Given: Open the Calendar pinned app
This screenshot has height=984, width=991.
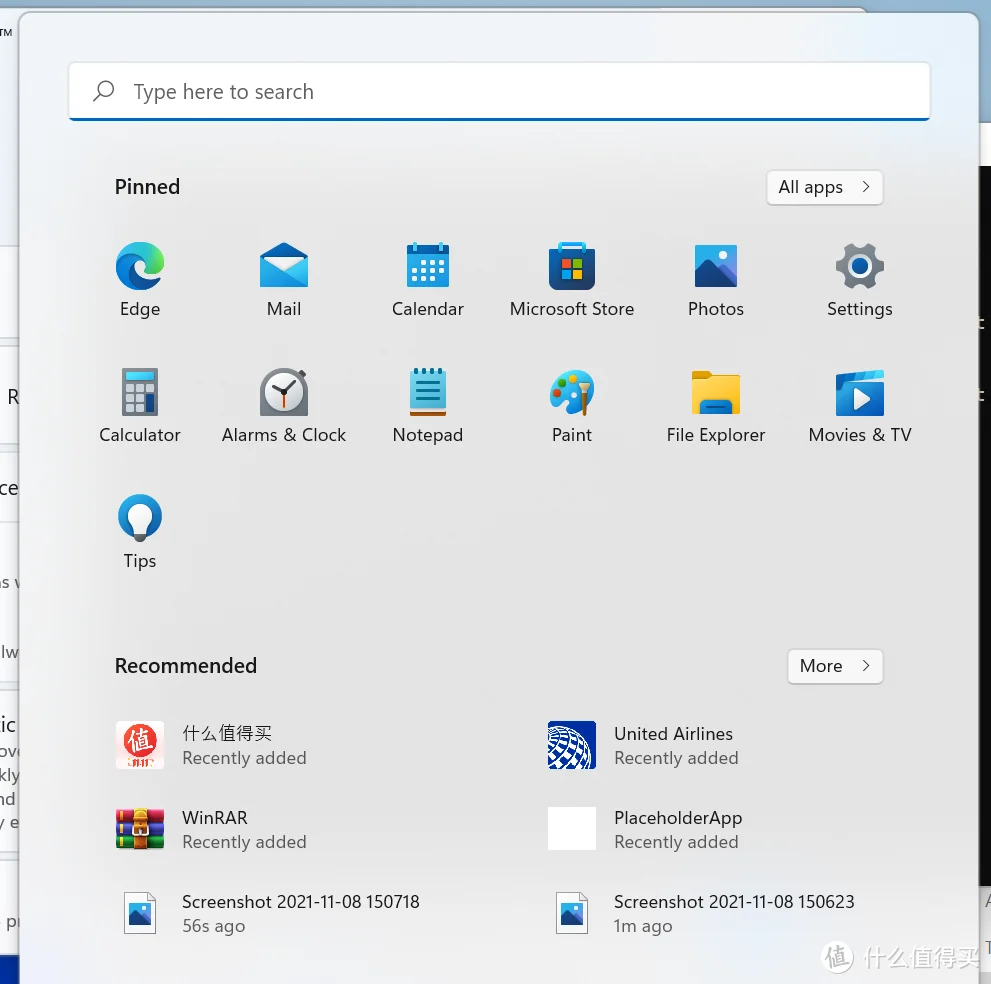Looking at the screenshot, I should [428, 280].
